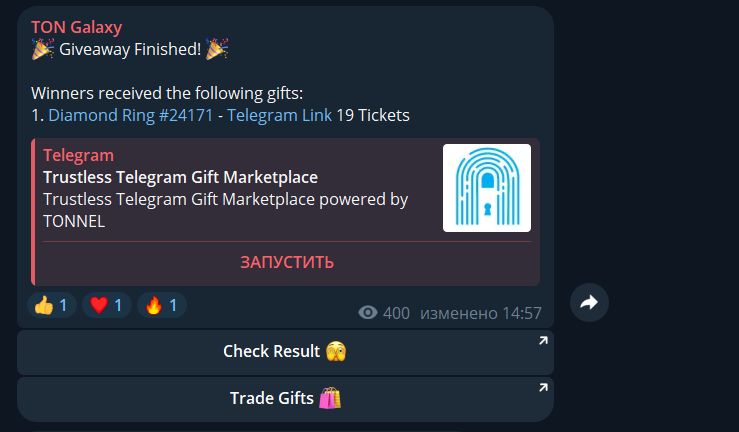739x432 pixels.
Task: Click the eye views counter icon
Action: tap(368, 312)
